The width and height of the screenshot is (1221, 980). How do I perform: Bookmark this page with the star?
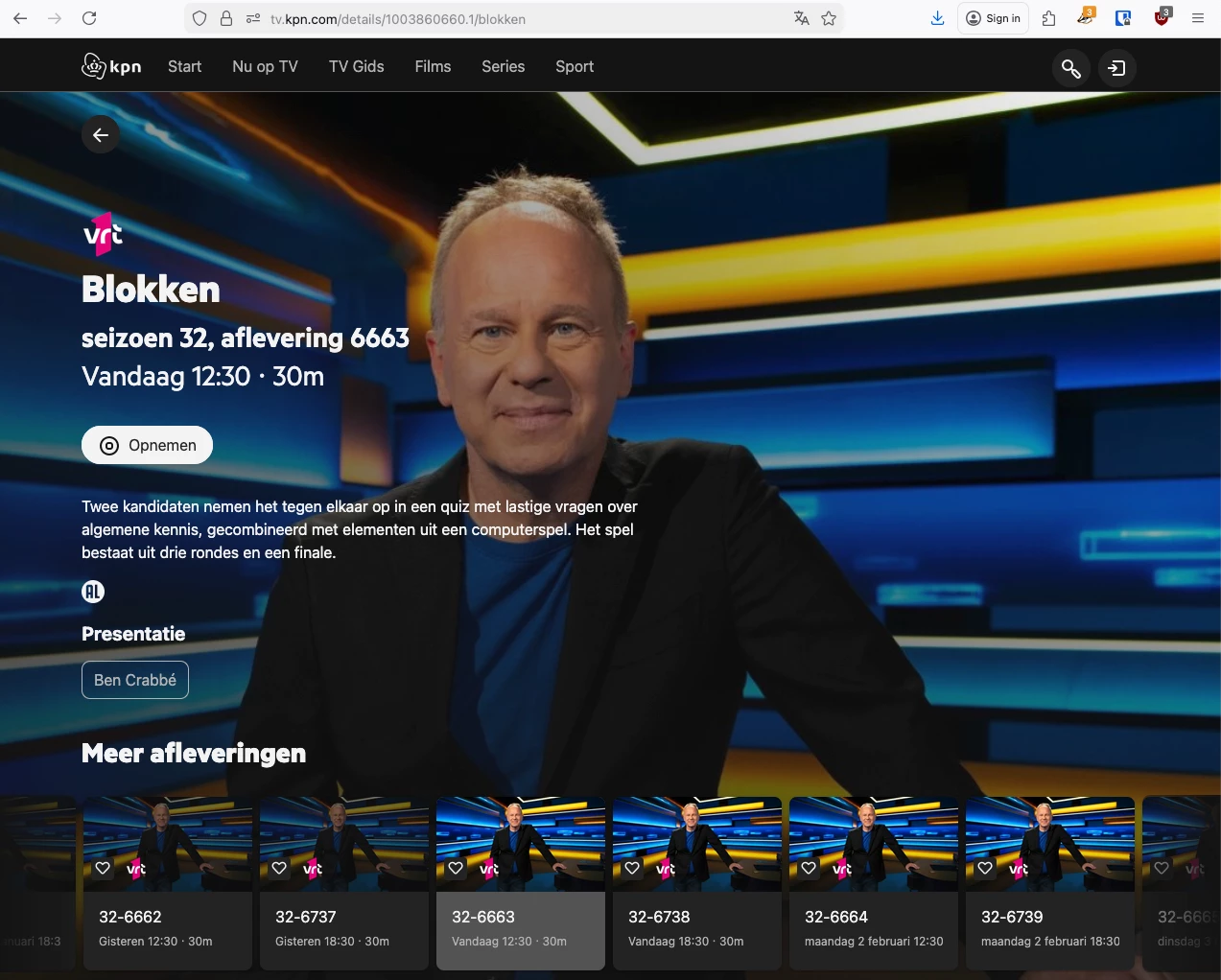click(829, 18)
